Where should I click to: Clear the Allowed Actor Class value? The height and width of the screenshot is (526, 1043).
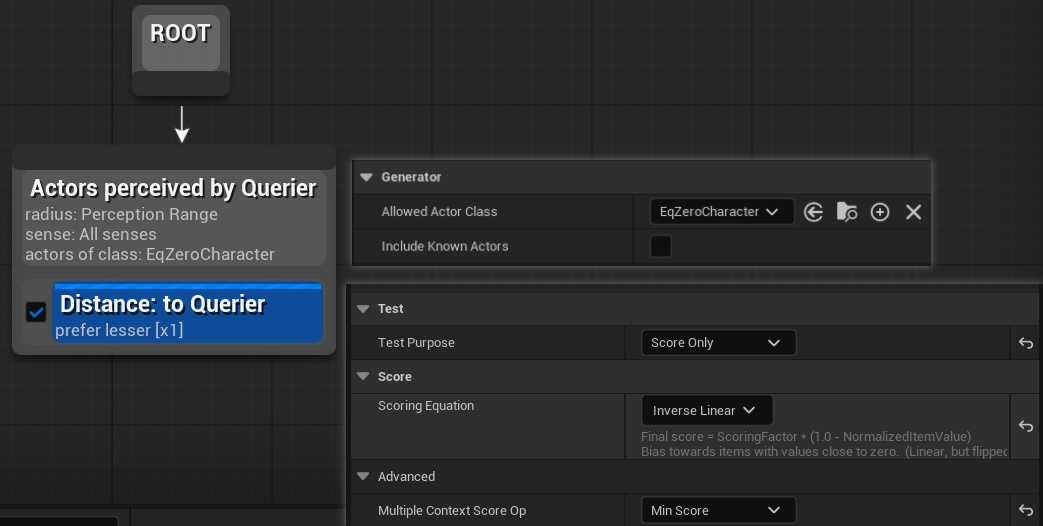pos(913,212)
